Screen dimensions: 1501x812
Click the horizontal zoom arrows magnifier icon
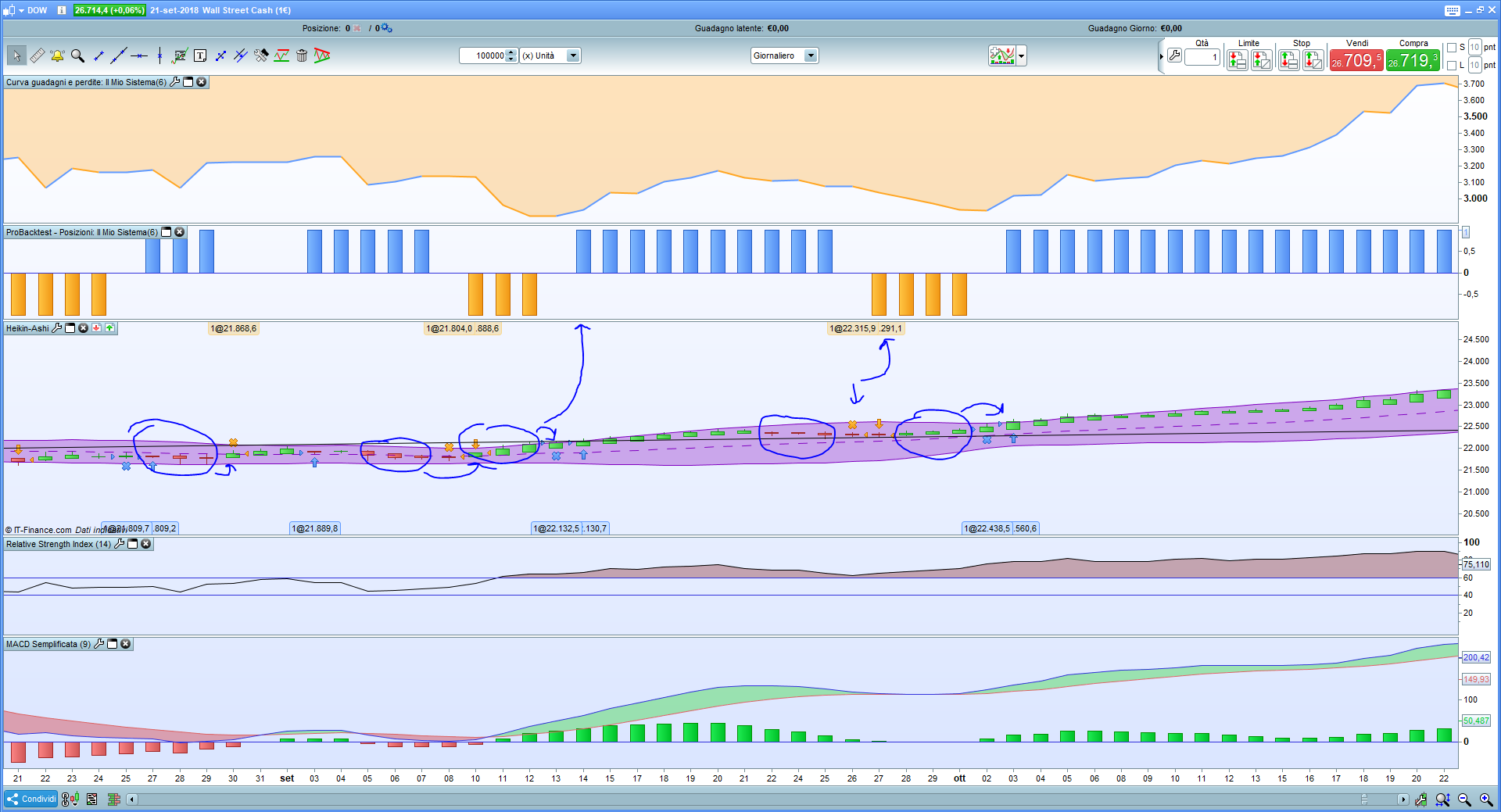point(1442,799)
